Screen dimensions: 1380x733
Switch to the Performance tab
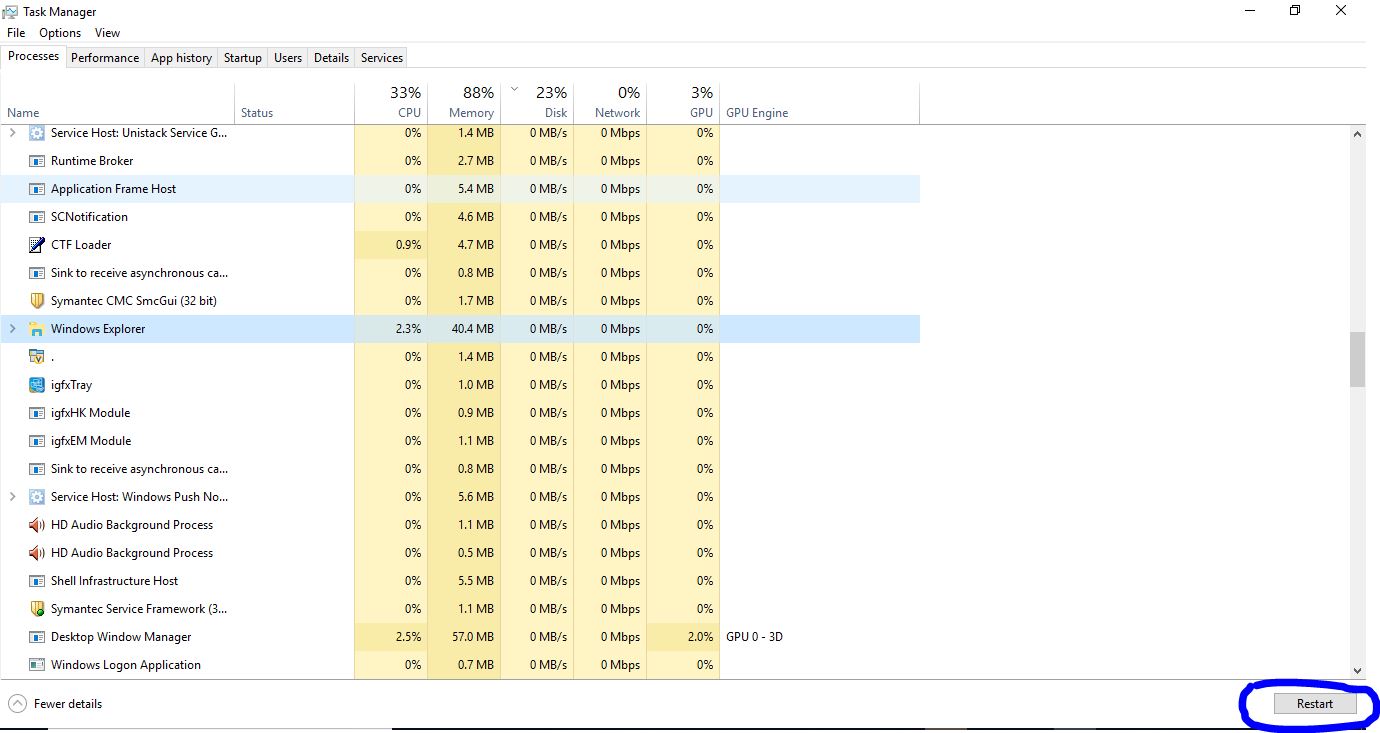pyautogui.click(x=104, y=57)
